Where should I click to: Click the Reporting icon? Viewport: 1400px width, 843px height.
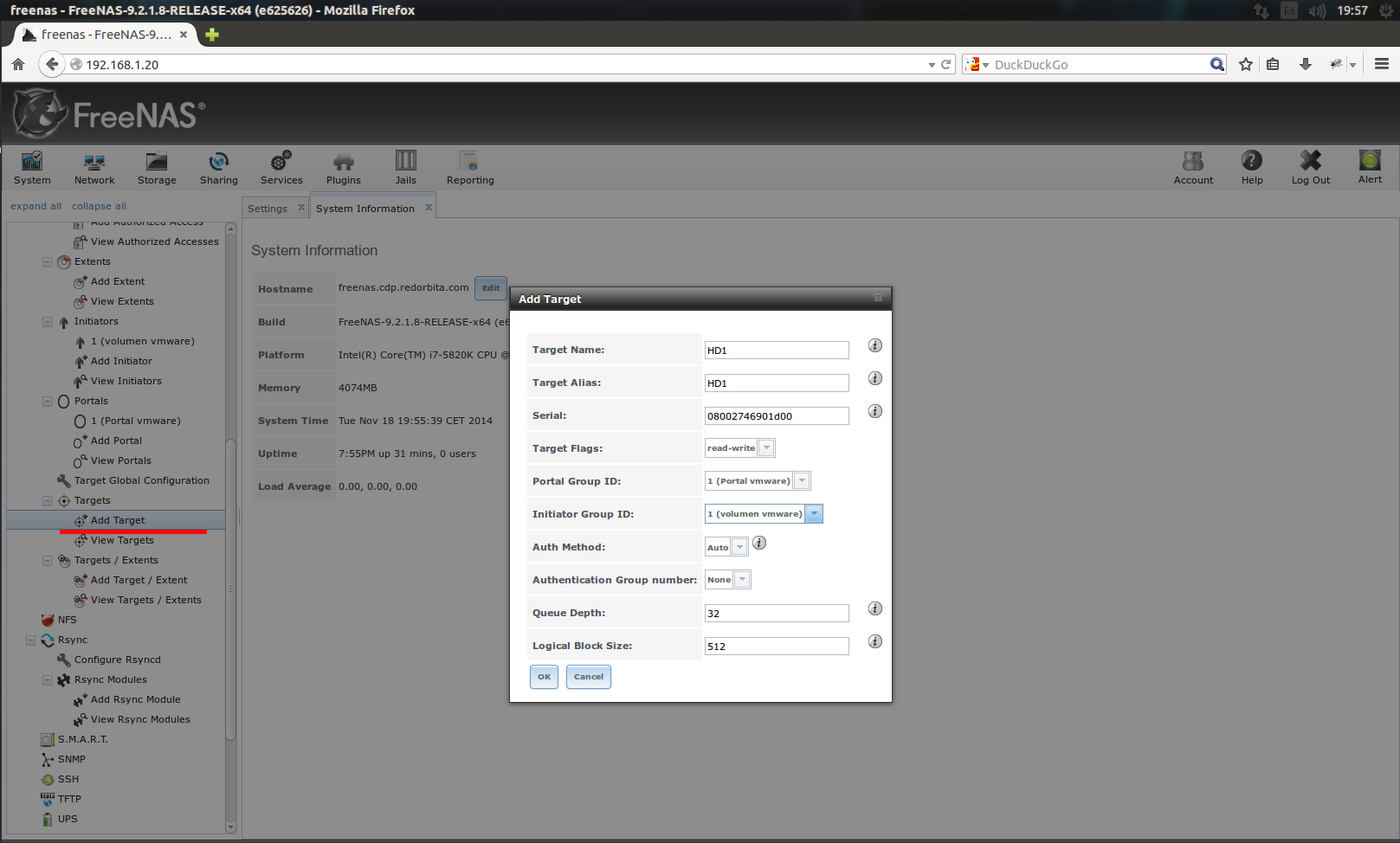point(469,162)
